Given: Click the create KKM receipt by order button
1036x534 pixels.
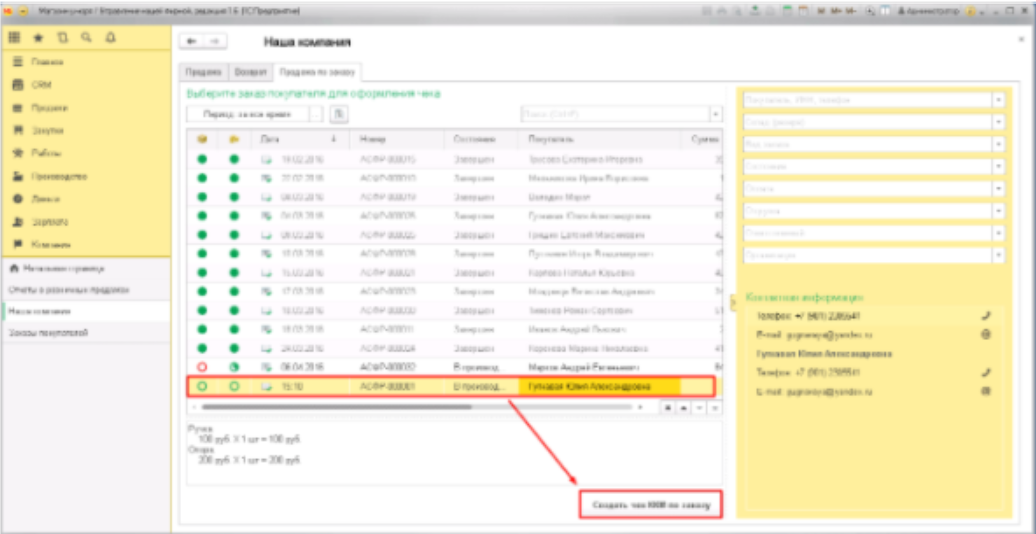Looking at the screenshot, I should [650, 506].
